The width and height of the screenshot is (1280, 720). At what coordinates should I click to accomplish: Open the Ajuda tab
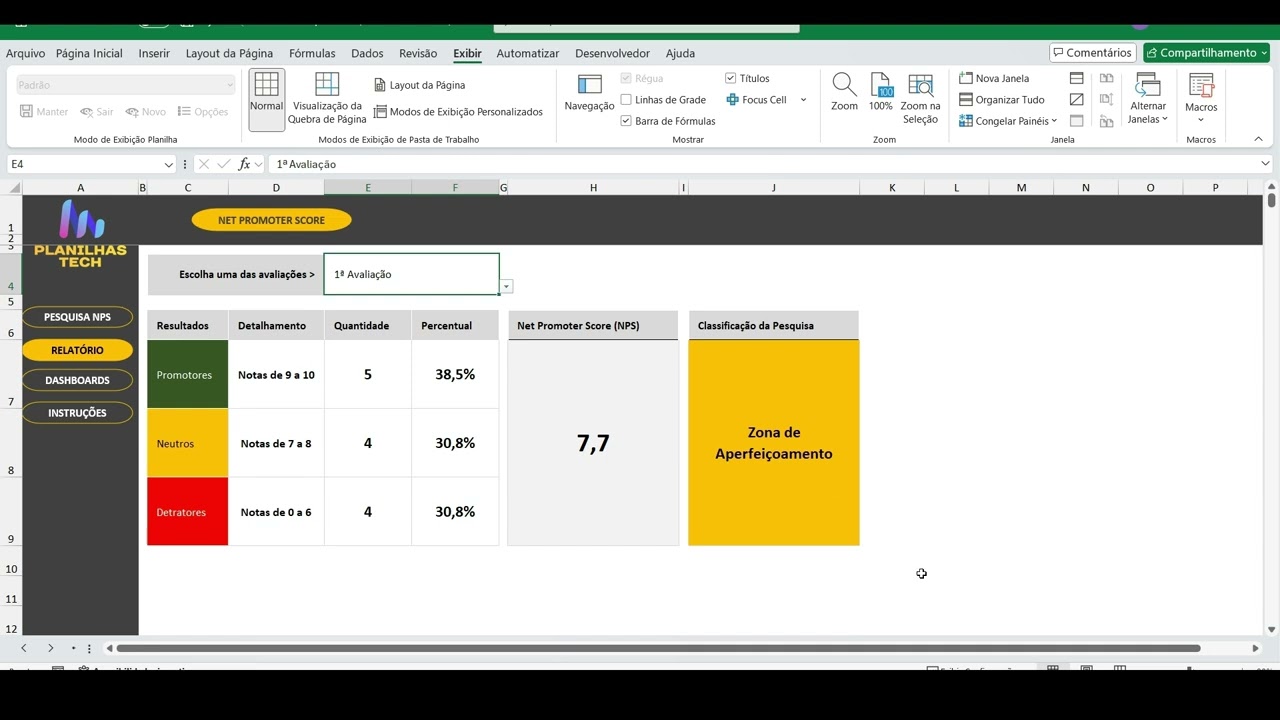[x=680, y=53]
